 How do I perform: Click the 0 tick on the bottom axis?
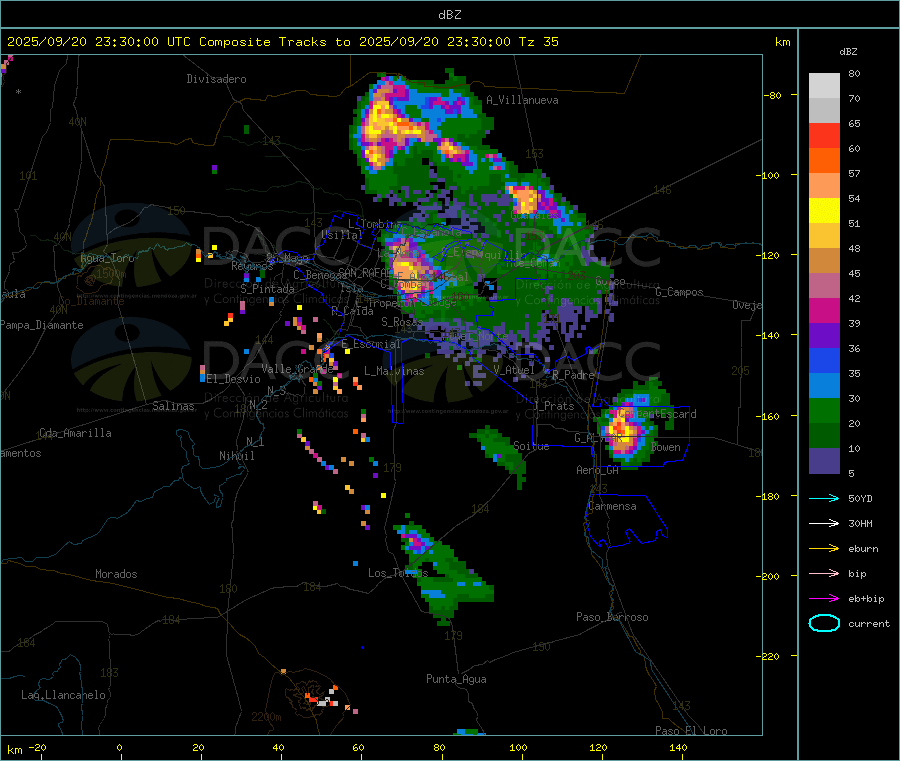pos(119,747)
